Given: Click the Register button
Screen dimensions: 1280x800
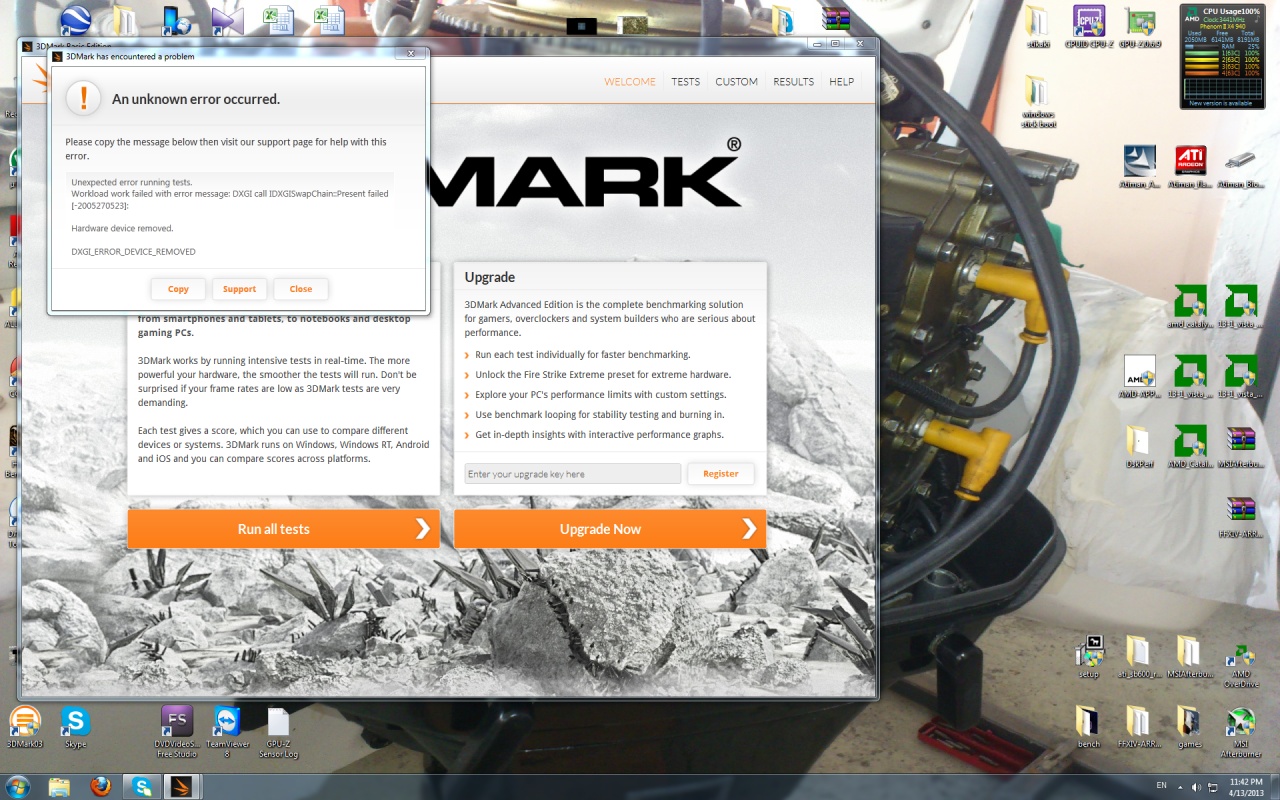Looking at the screenshot, I should click(721, 474).
